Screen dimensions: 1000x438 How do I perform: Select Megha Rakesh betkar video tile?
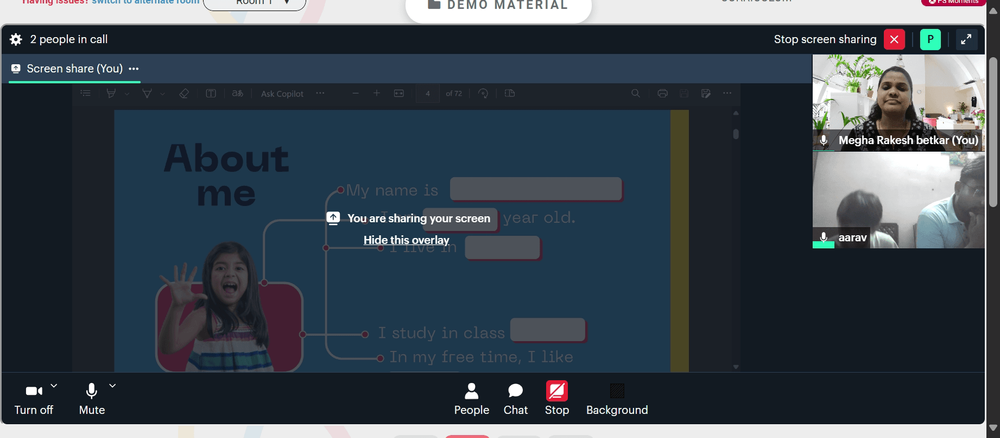coord(899,103)
